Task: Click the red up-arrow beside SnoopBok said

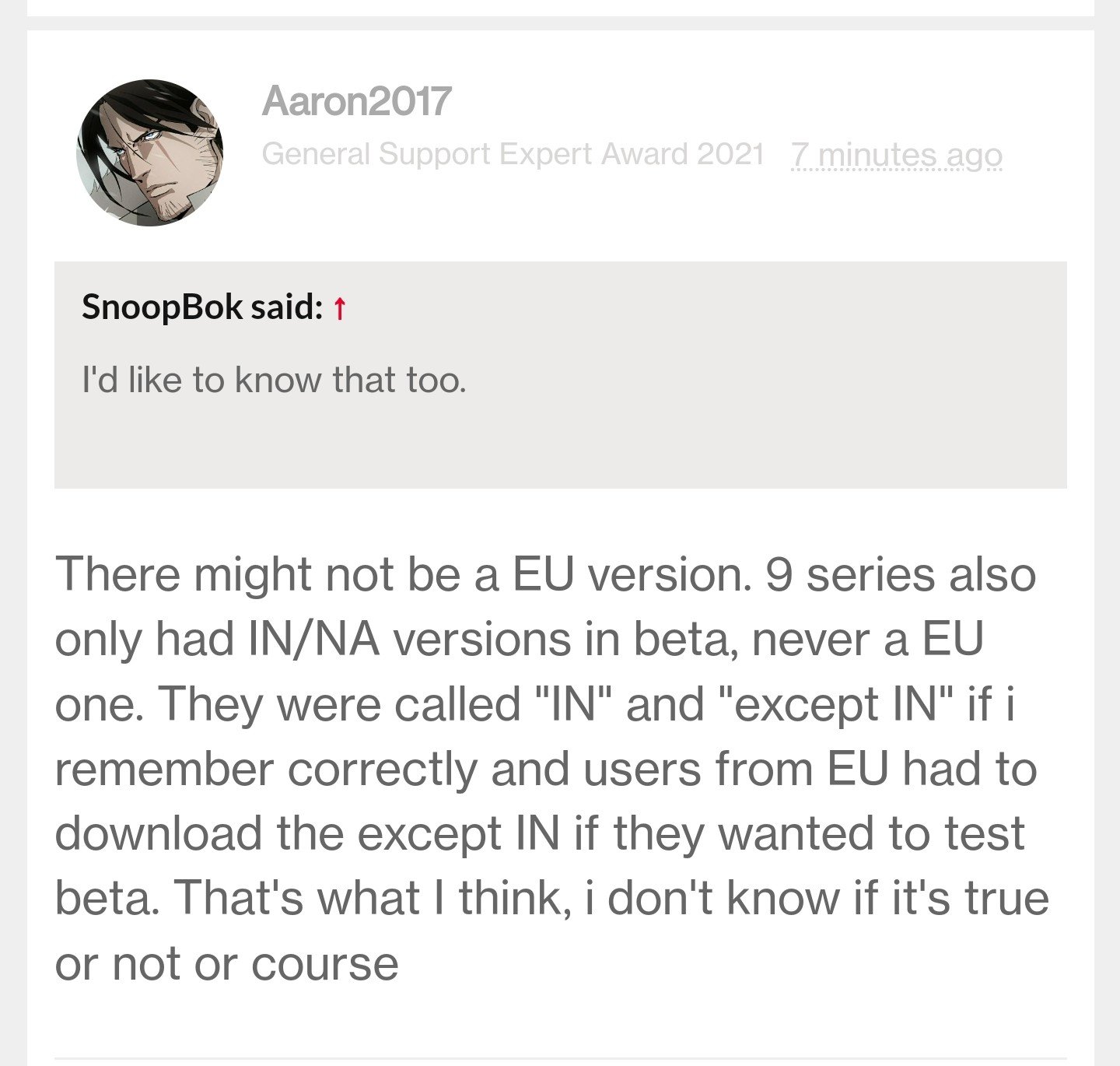Action: click(x=339, y=309)
